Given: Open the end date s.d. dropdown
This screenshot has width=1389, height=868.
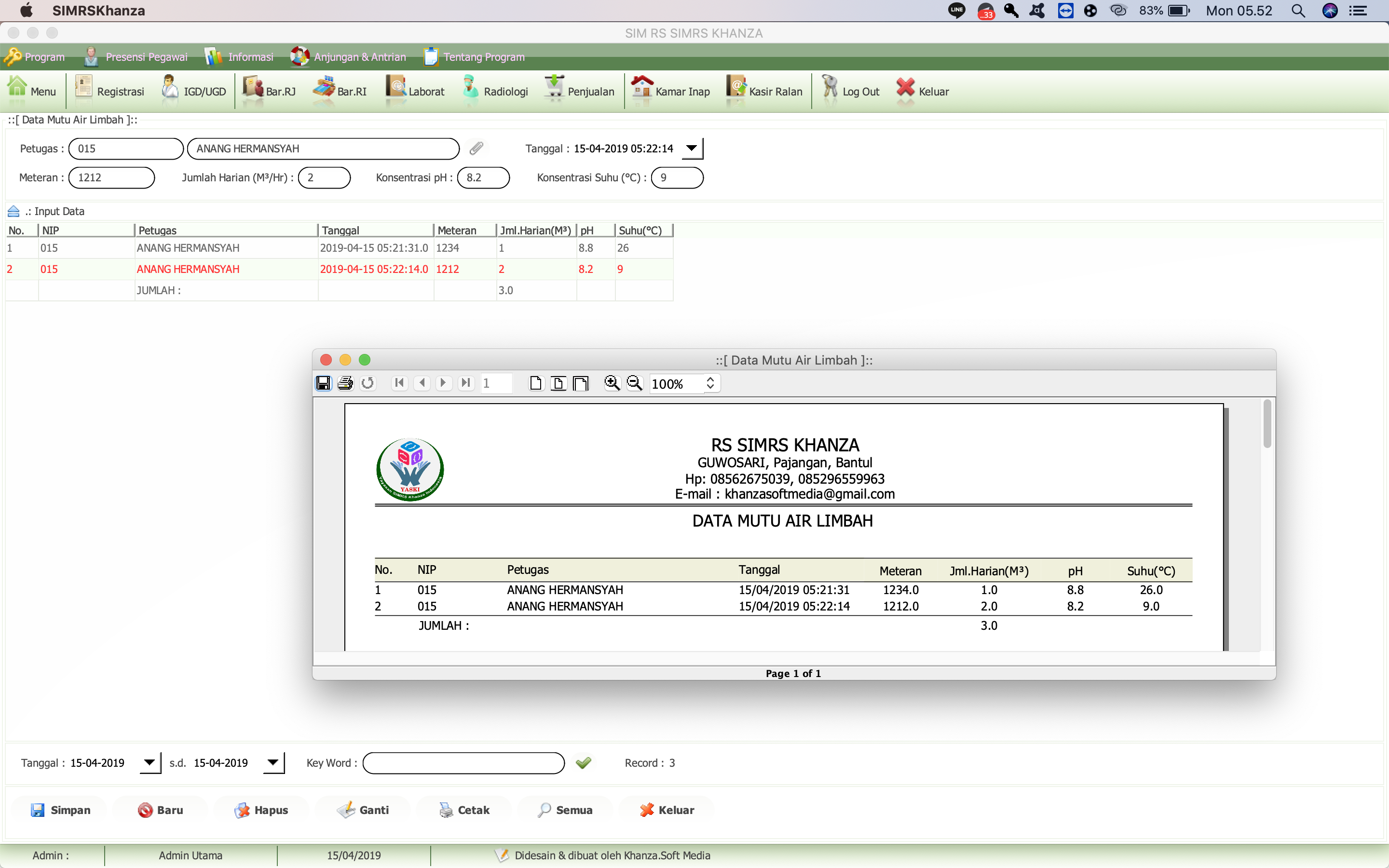Looking at the screenshot, I should (x=273, y=762).
